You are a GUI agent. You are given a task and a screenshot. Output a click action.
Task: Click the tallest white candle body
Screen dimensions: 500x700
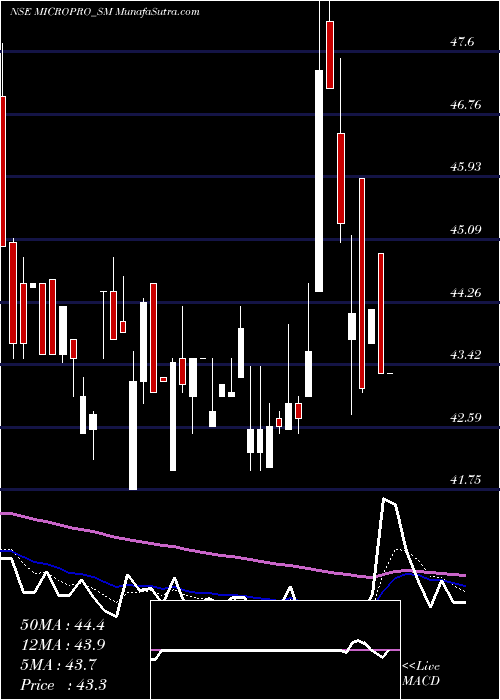319,181
